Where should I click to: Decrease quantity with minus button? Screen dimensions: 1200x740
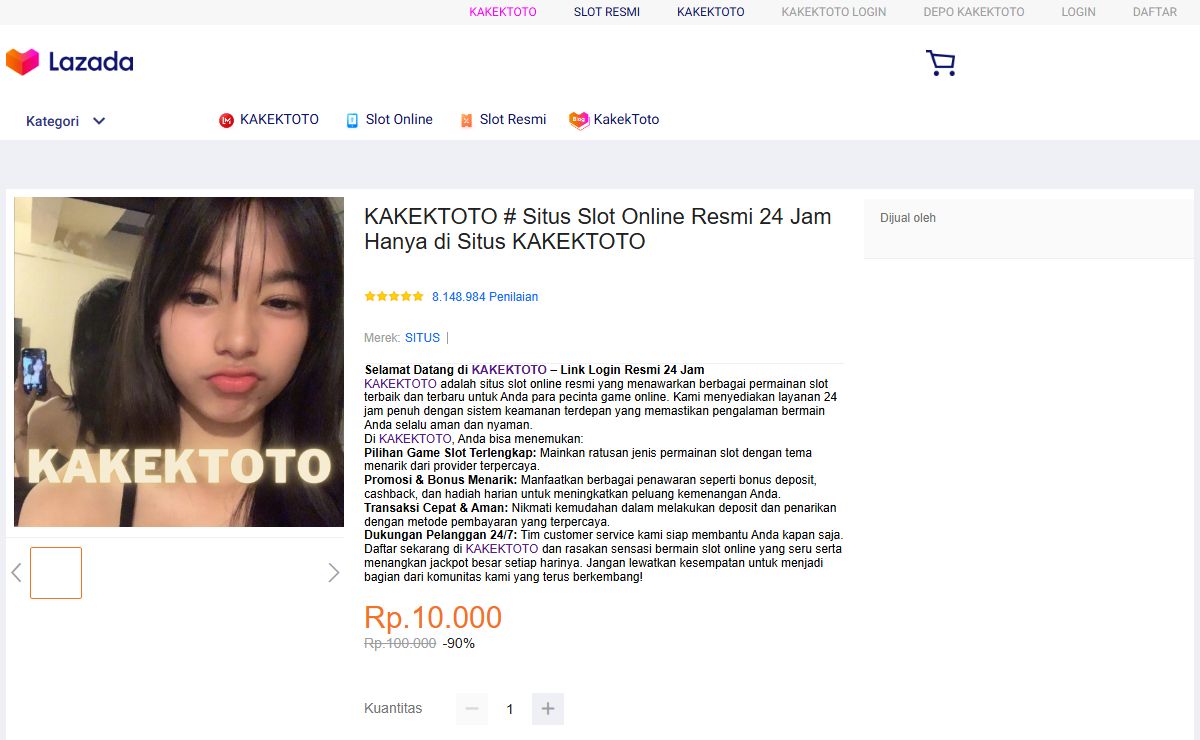tap(472, 709)
